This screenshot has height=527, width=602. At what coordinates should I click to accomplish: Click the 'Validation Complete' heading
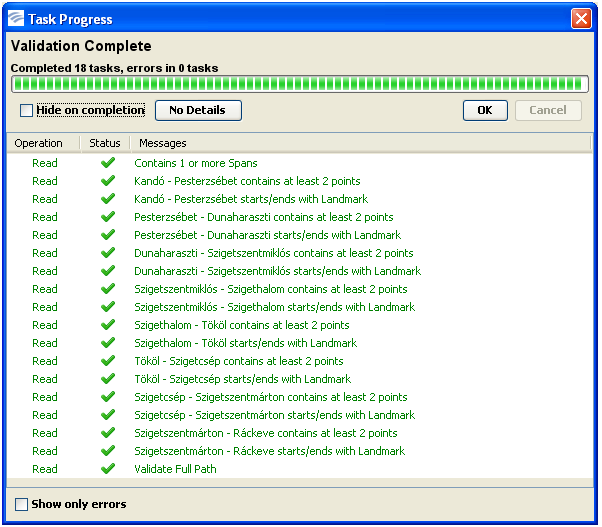81,46
